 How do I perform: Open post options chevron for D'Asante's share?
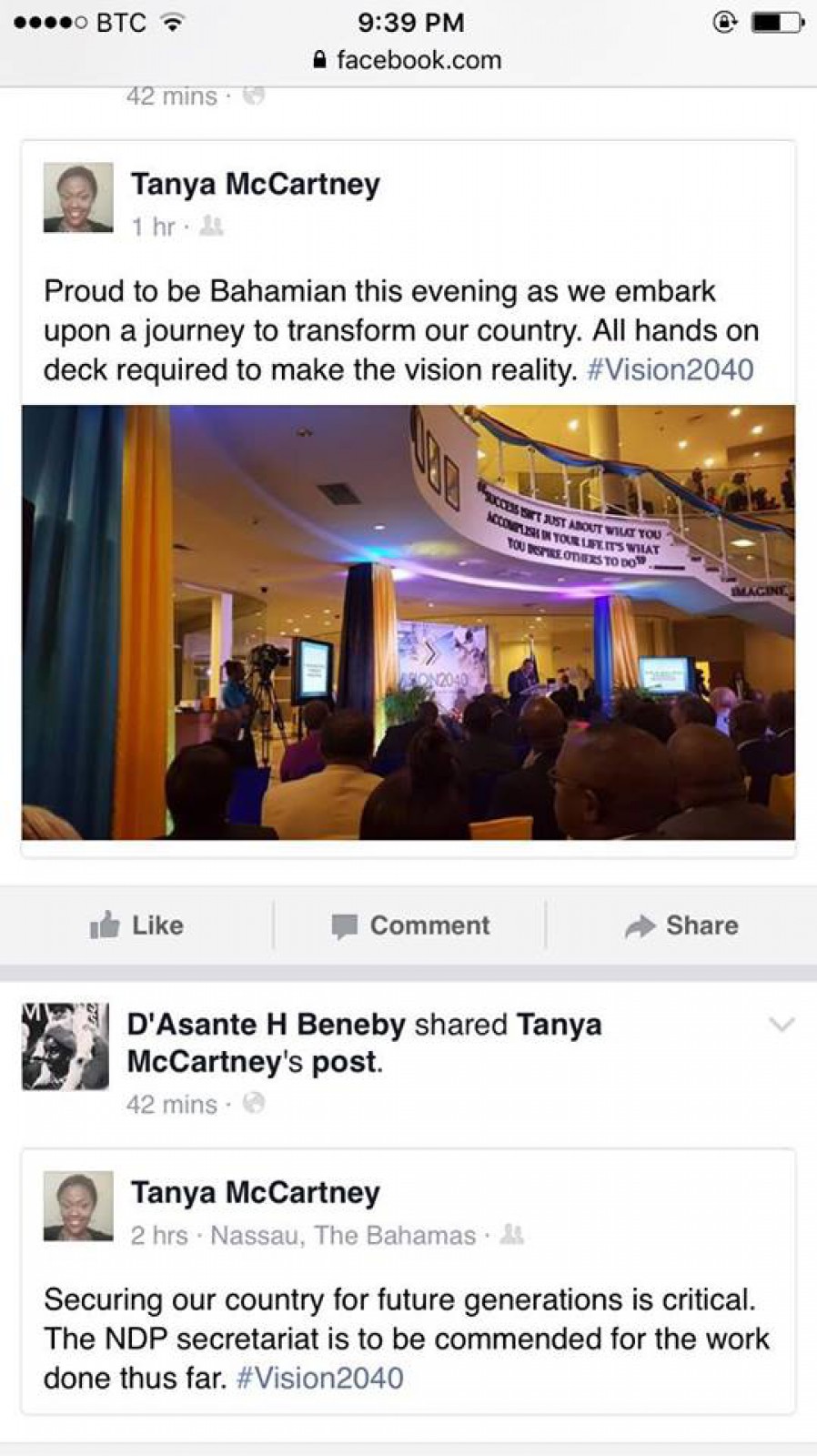point(782,1025)
